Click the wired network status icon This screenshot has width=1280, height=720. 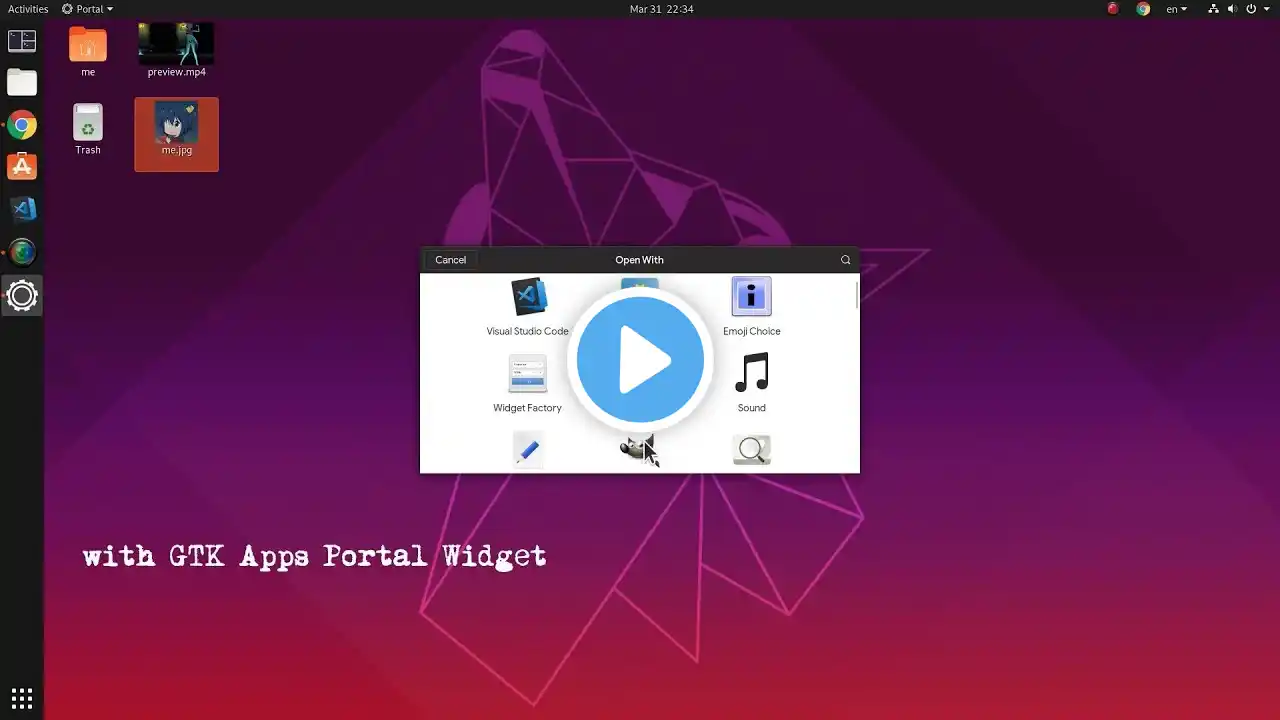click(1213, 9)
